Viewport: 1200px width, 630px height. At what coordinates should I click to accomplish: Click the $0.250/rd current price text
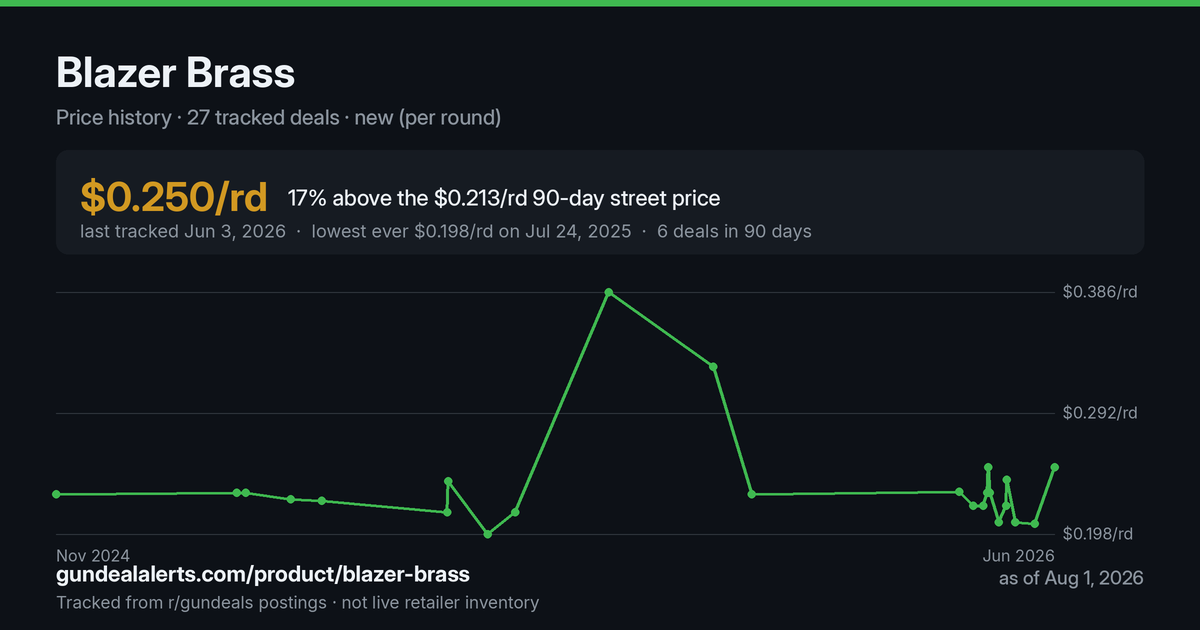(x=174, y=198)
